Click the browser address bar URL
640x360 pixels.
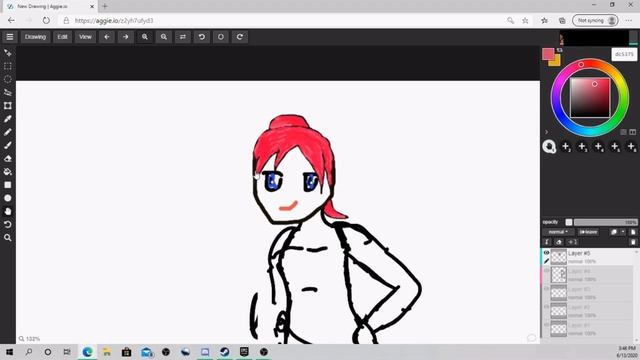114,20
